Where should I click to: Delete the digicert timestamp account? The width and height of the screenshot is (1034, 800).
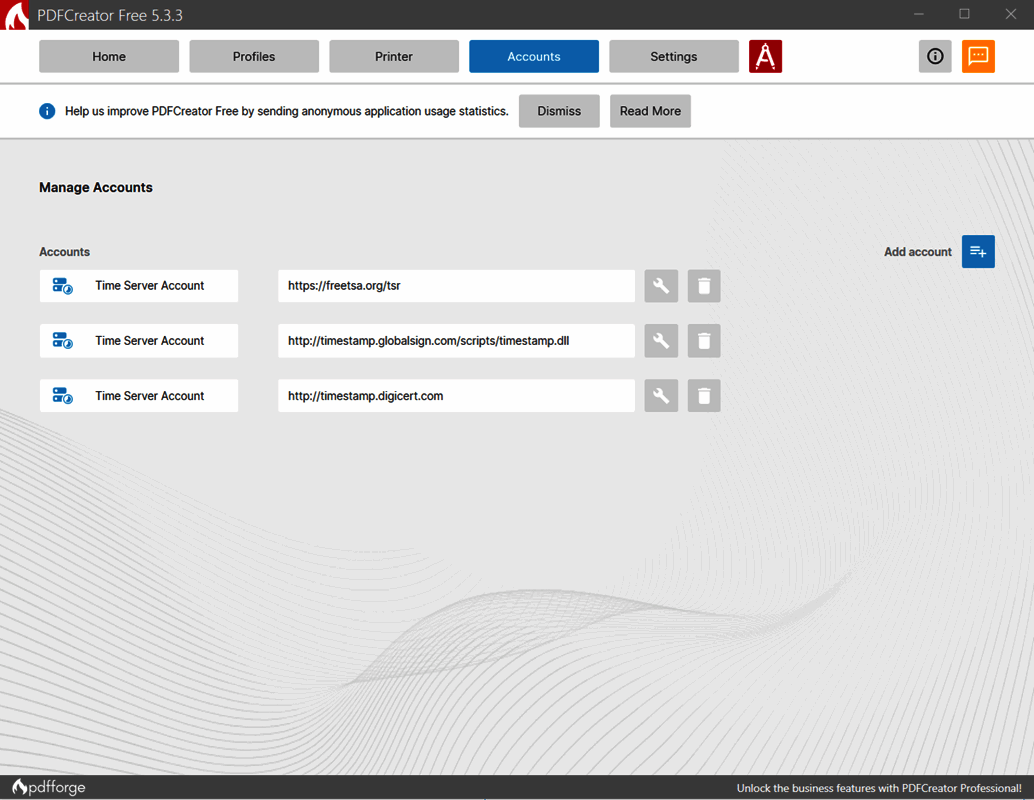704,396
